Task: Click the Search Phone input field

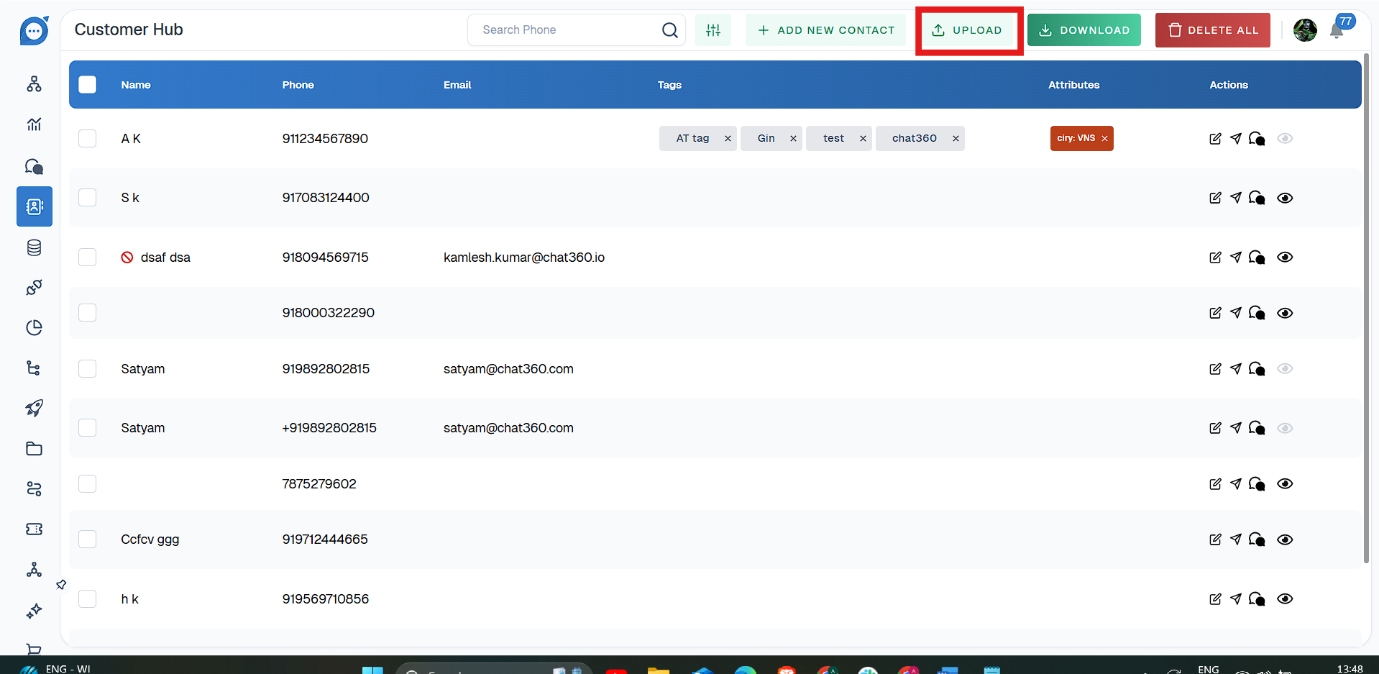Action: [565, 30]
